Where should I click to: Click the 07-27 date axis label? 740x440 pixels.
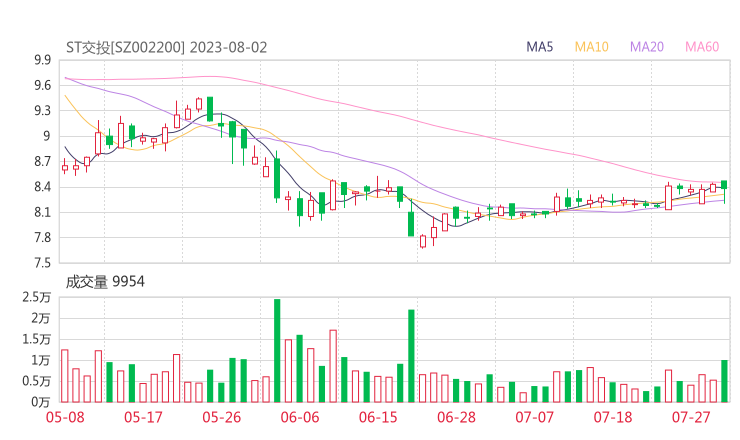click(x=691, y=417)
